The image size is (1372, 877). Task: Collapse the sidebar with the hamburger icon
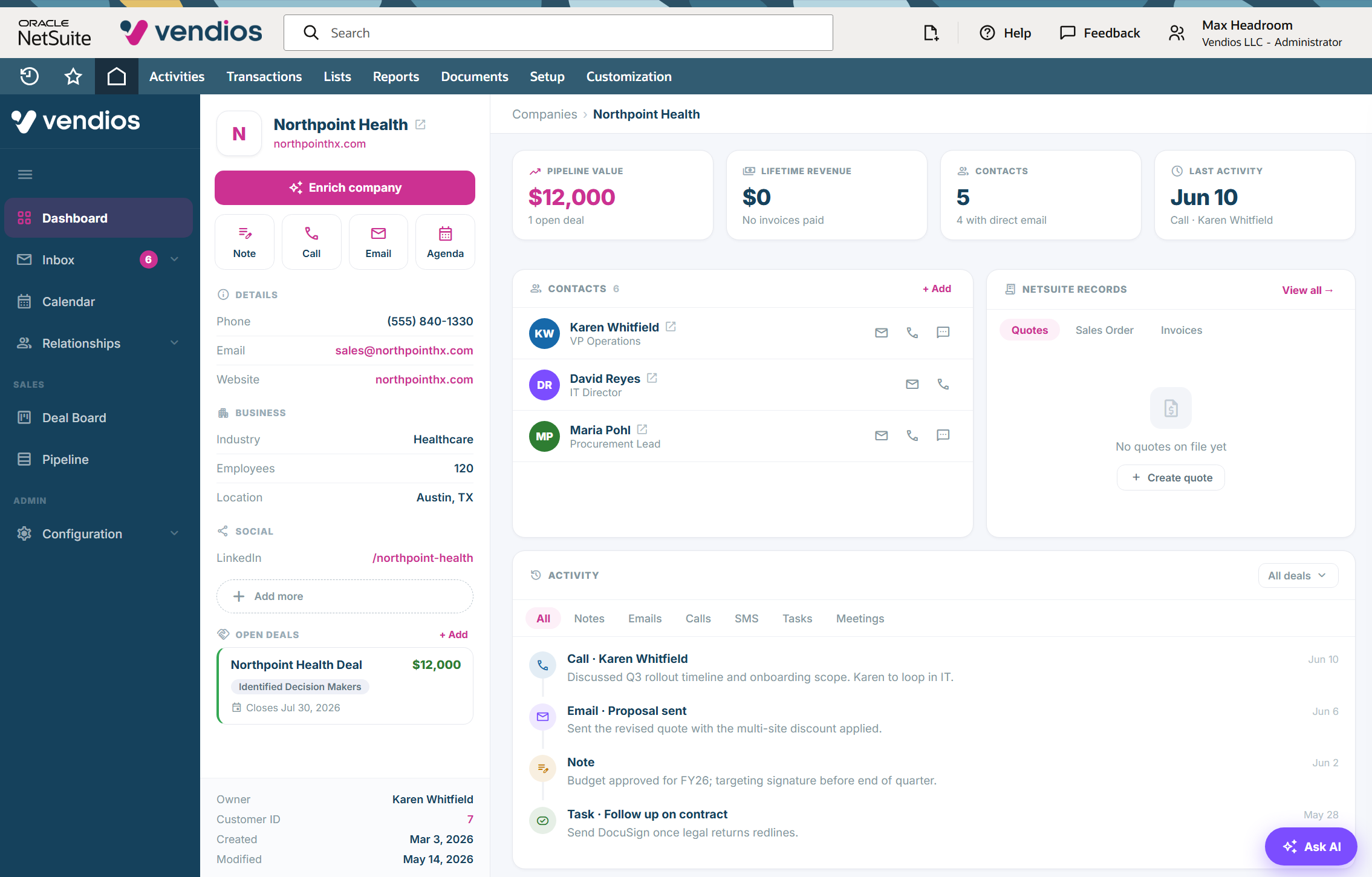[x=25, y=175]
